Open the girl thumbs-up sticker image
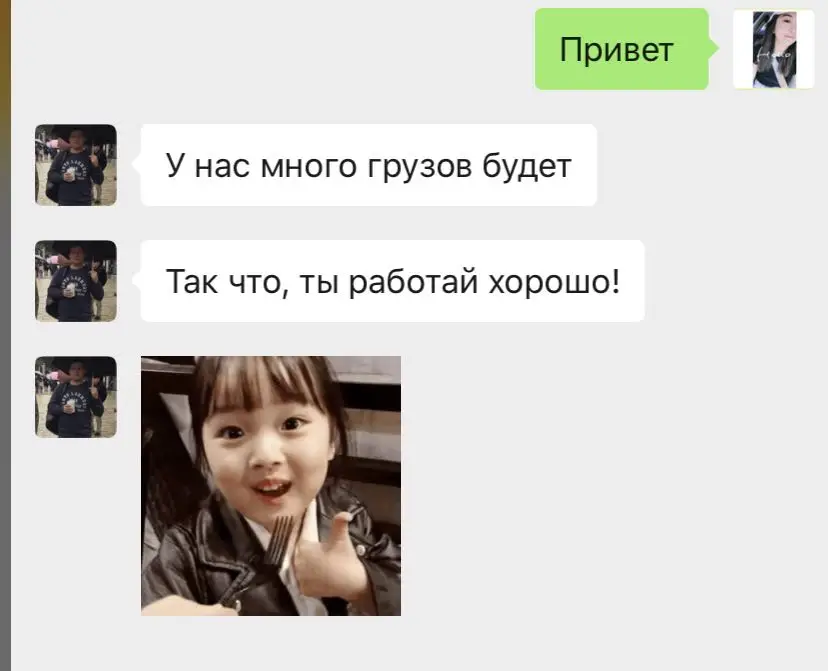Screen dimensions: 828x671 click(x=271, y=486)
